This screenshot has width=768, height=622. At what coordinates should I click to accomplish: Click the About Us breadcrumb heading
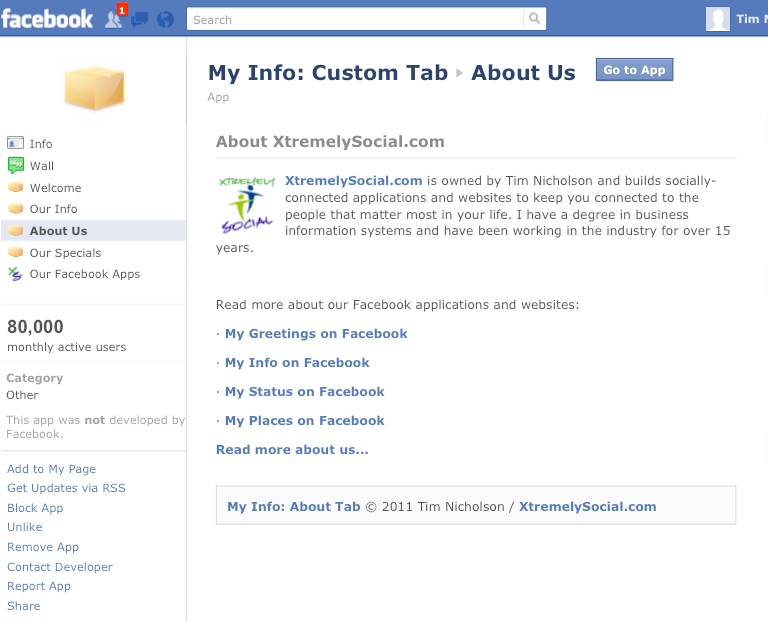coord(523,72)
